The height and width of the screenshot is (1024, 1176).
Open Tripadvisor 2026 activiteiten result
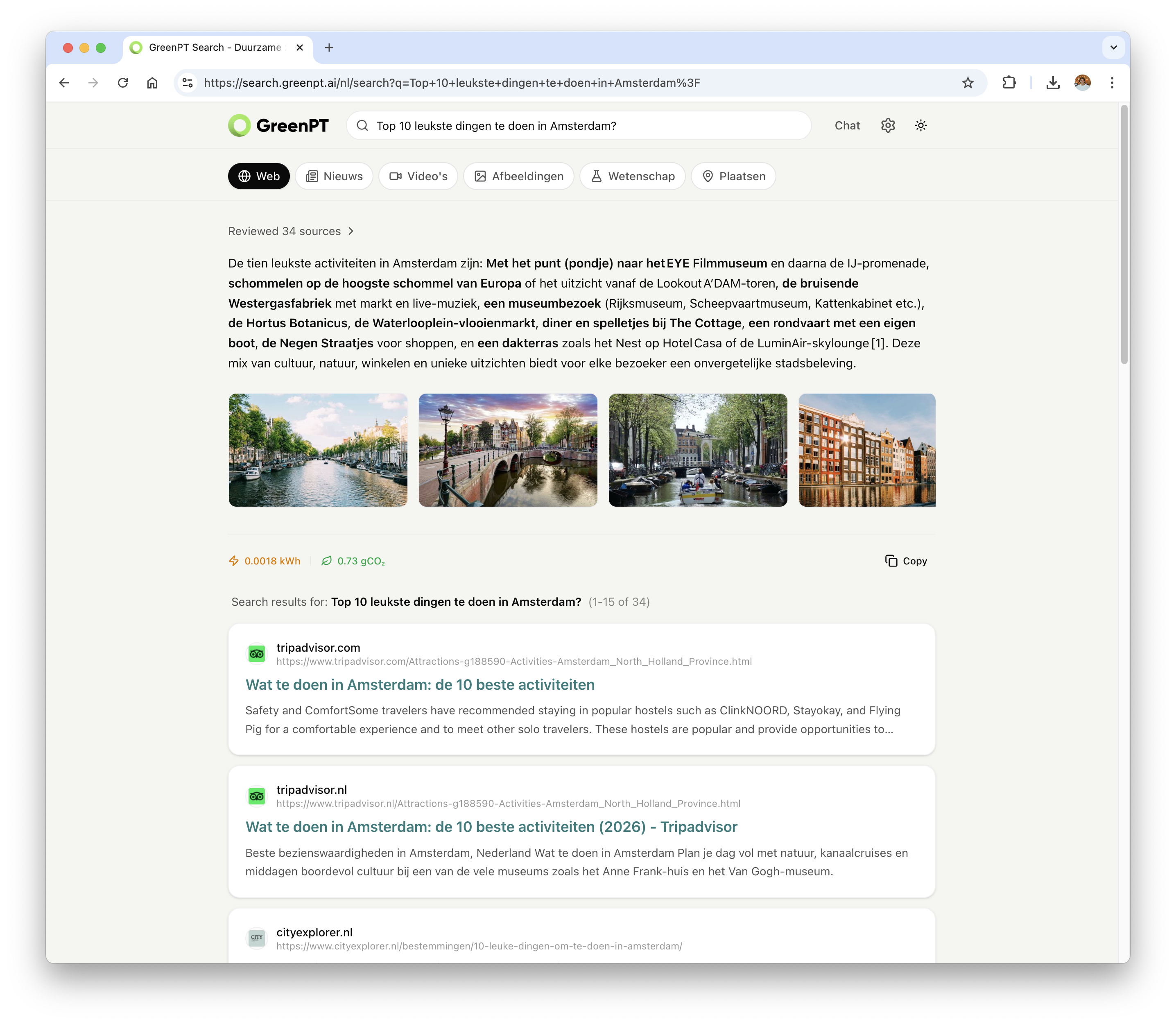[x=491, y=827]
